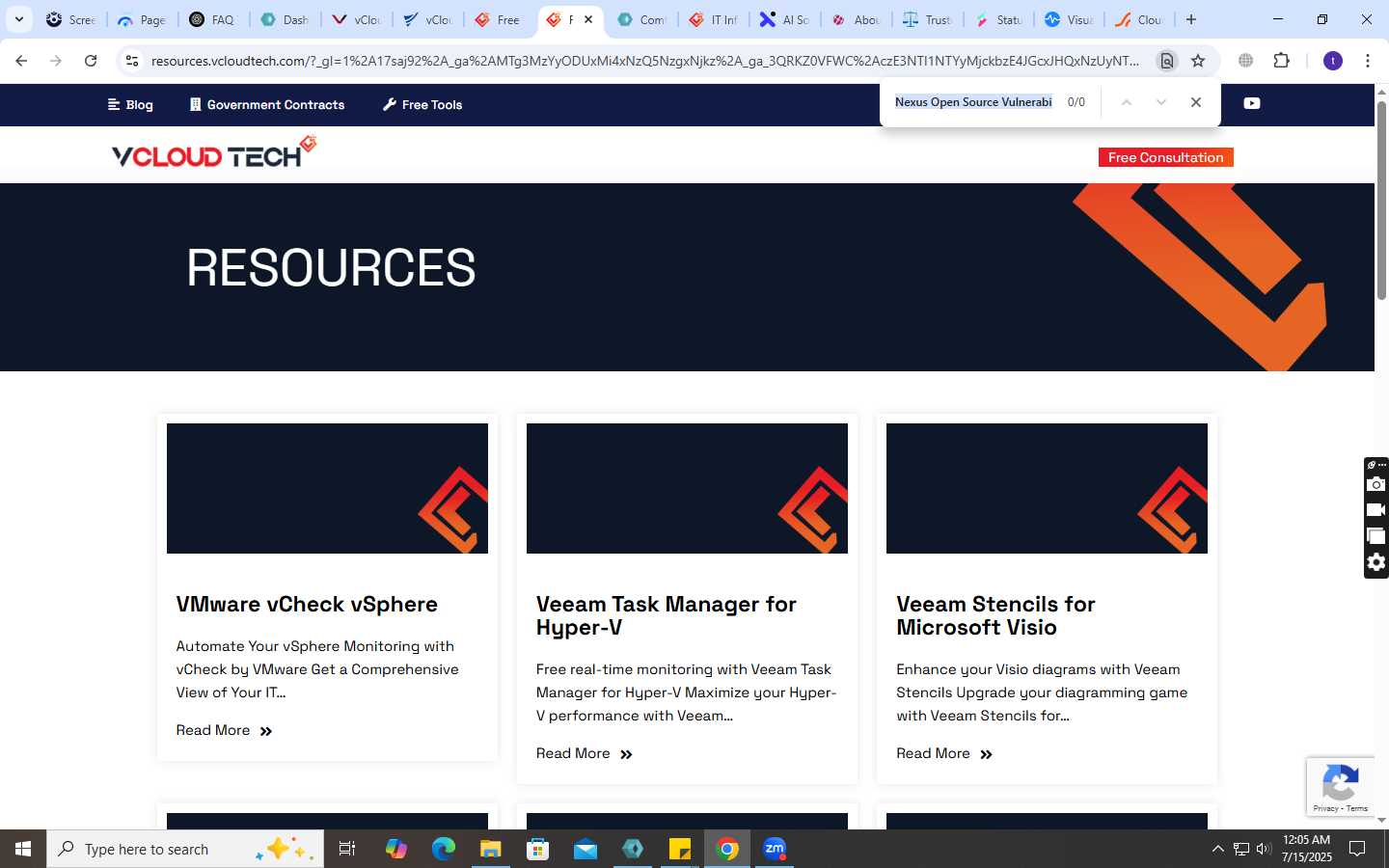Switch to the IT Inf tab
The height and width of the screenshot is (868, 1389).
[714, 19]
